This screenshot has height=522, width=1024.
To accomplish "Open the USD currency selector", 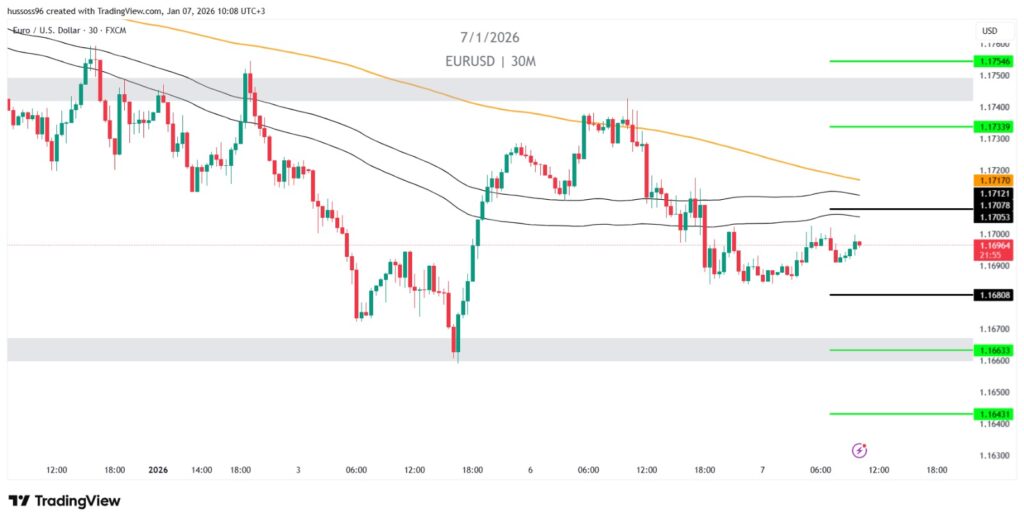I will (989, 31).
